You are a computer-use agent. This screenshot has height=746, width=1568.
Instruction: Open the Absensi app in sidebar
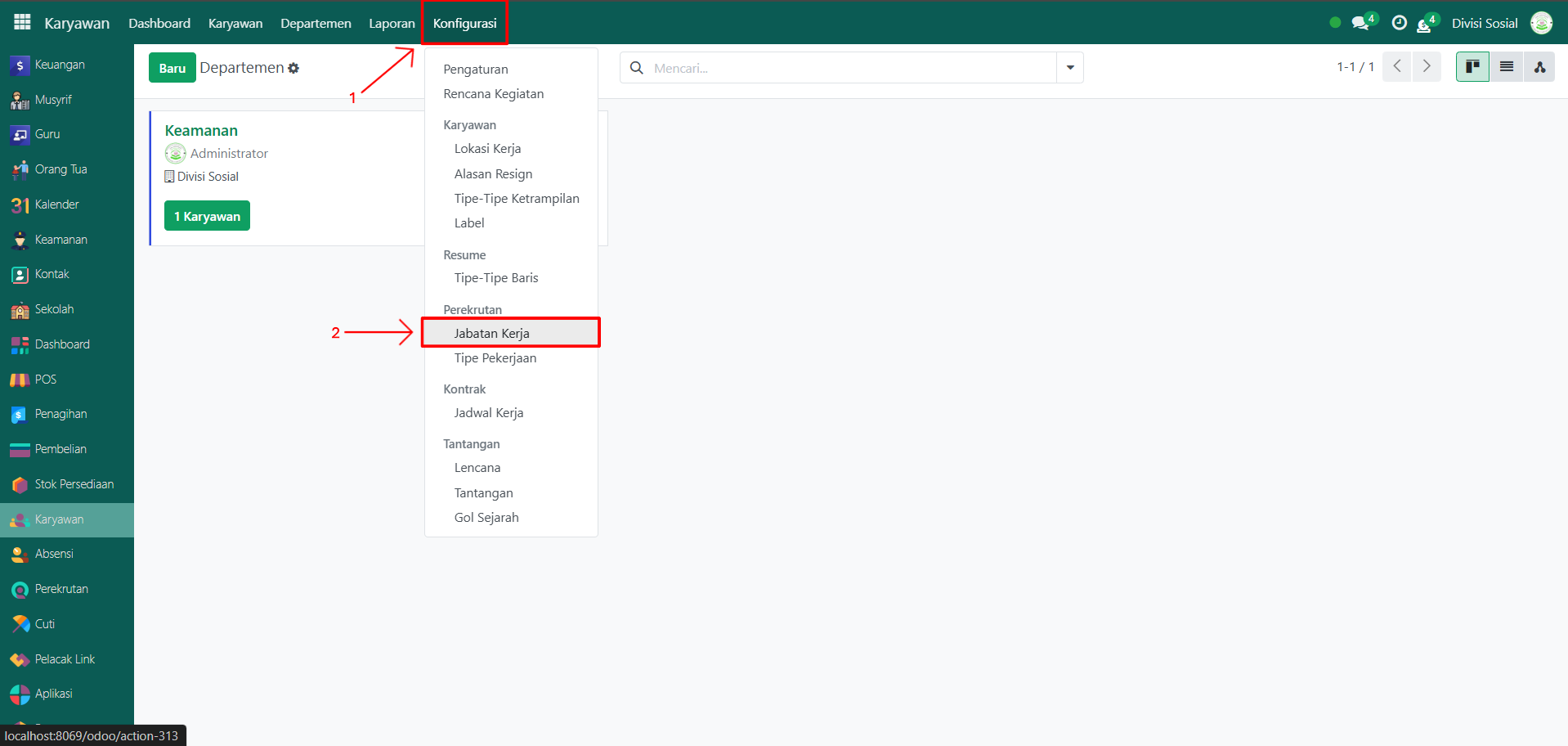tap(54, 554)
